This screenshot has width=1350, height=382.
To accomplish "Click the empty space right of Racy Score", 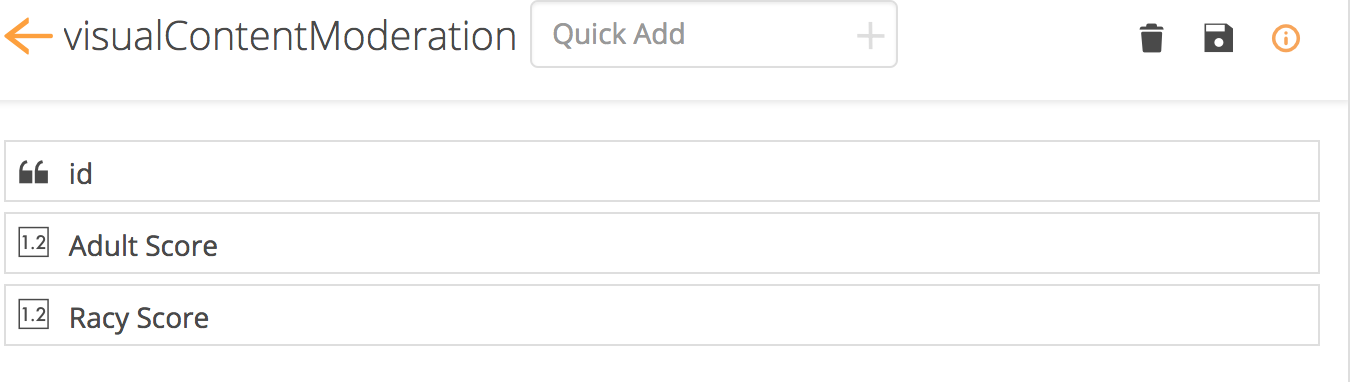I will tap(764, 316).
